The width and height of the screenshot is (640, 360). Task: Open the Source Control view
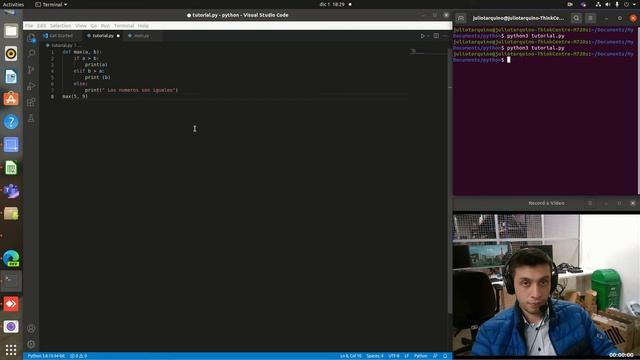pyautogui.click(x=31, y=70)
